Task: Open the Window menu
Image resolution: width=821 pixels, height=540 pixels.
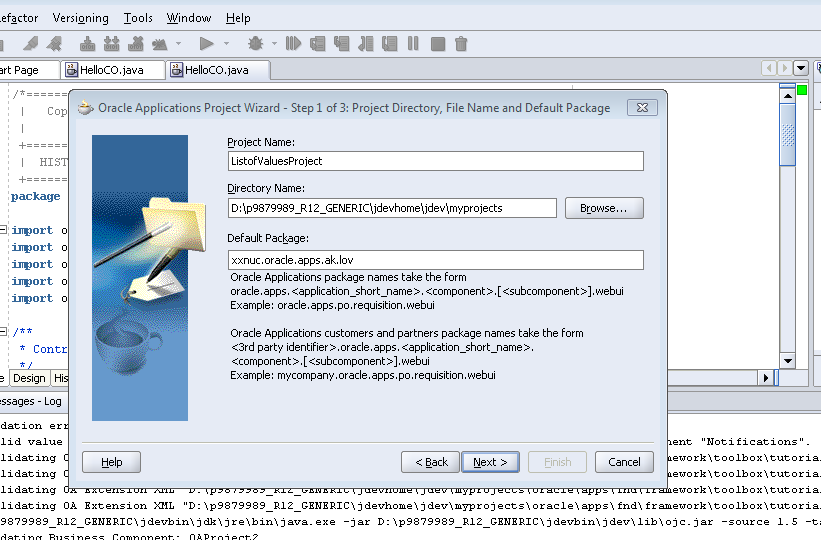Action: (189, 18)
